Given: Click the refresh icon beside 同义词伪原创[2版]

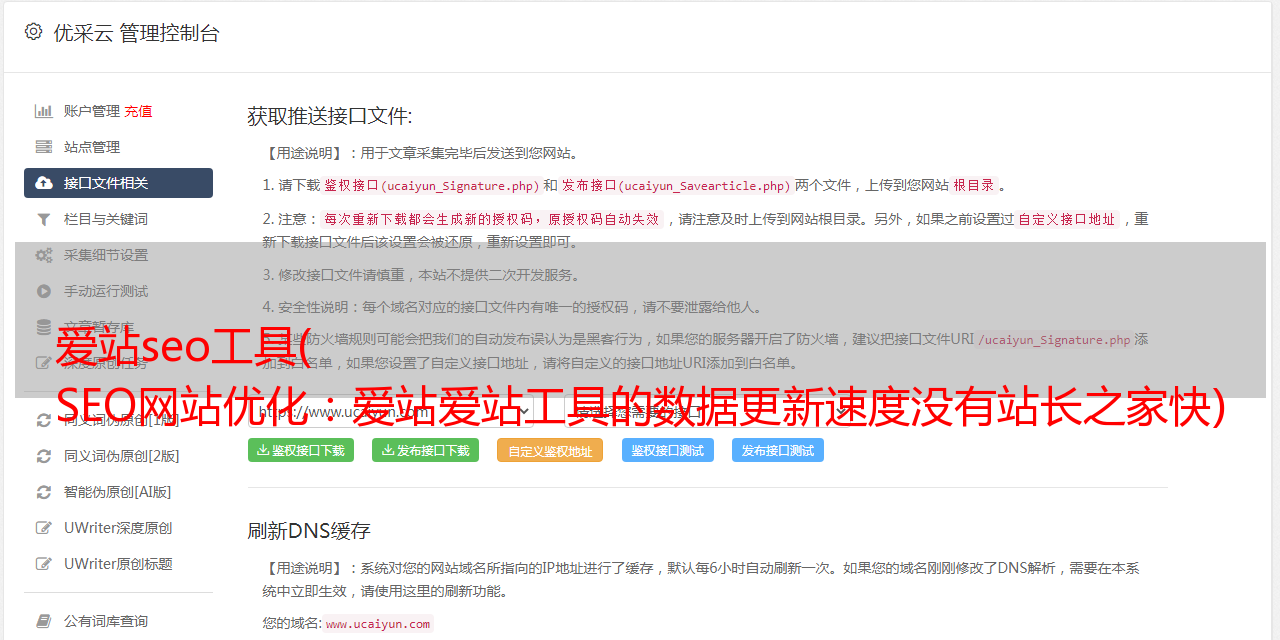Looking at the screenshot, I should 44,456.
